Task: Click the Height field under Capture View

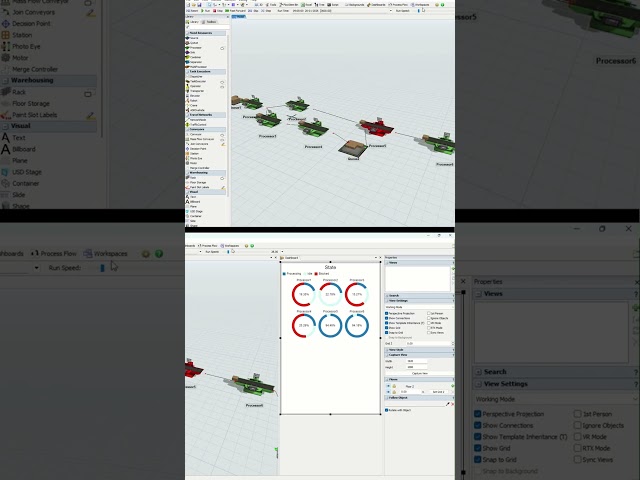Action: 416,367
